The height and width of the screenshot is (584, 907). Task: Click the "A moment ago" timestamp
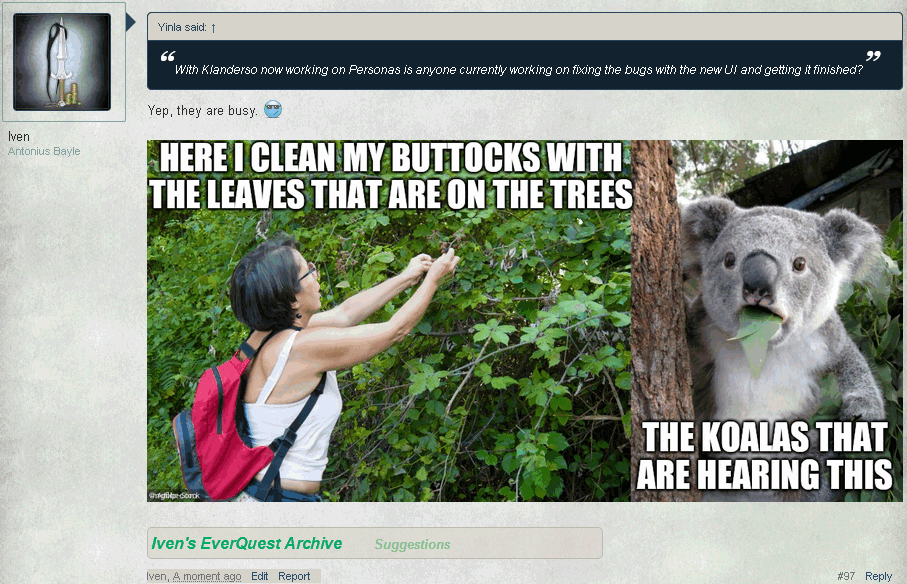207,576
